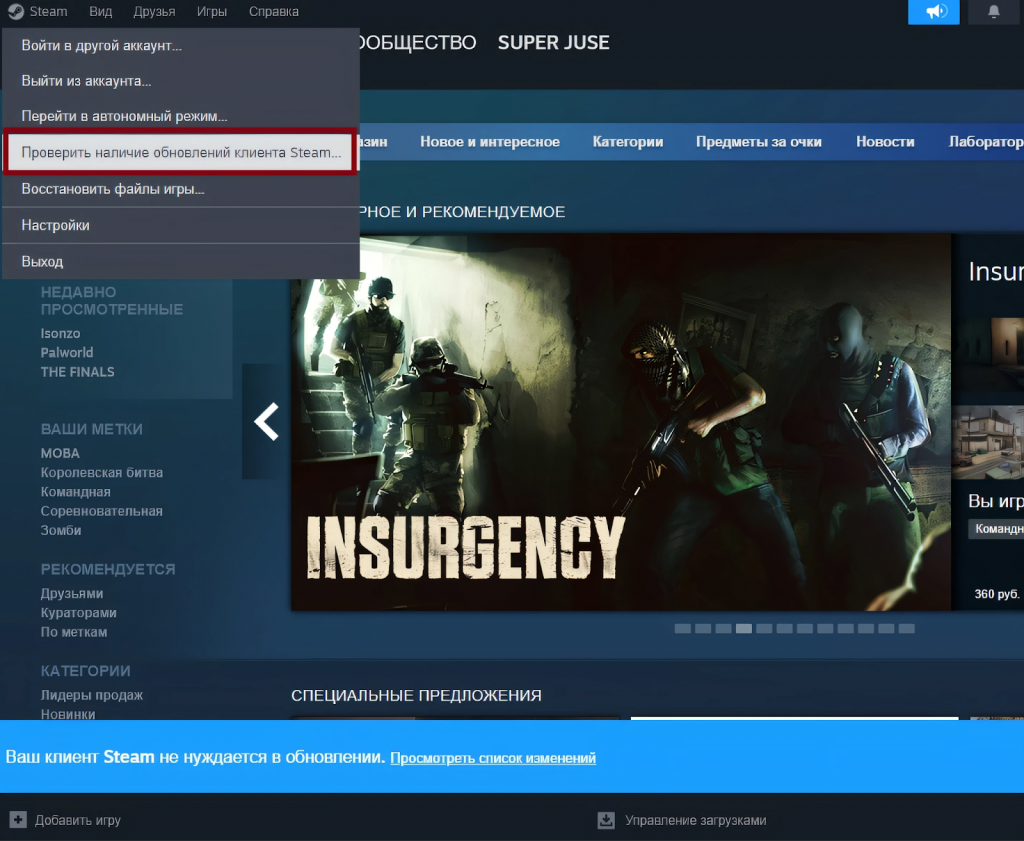This screenshot has height=841, width=1024.
Task: Select the Командная tag in sidebar
Action: [x=75, y=492]
